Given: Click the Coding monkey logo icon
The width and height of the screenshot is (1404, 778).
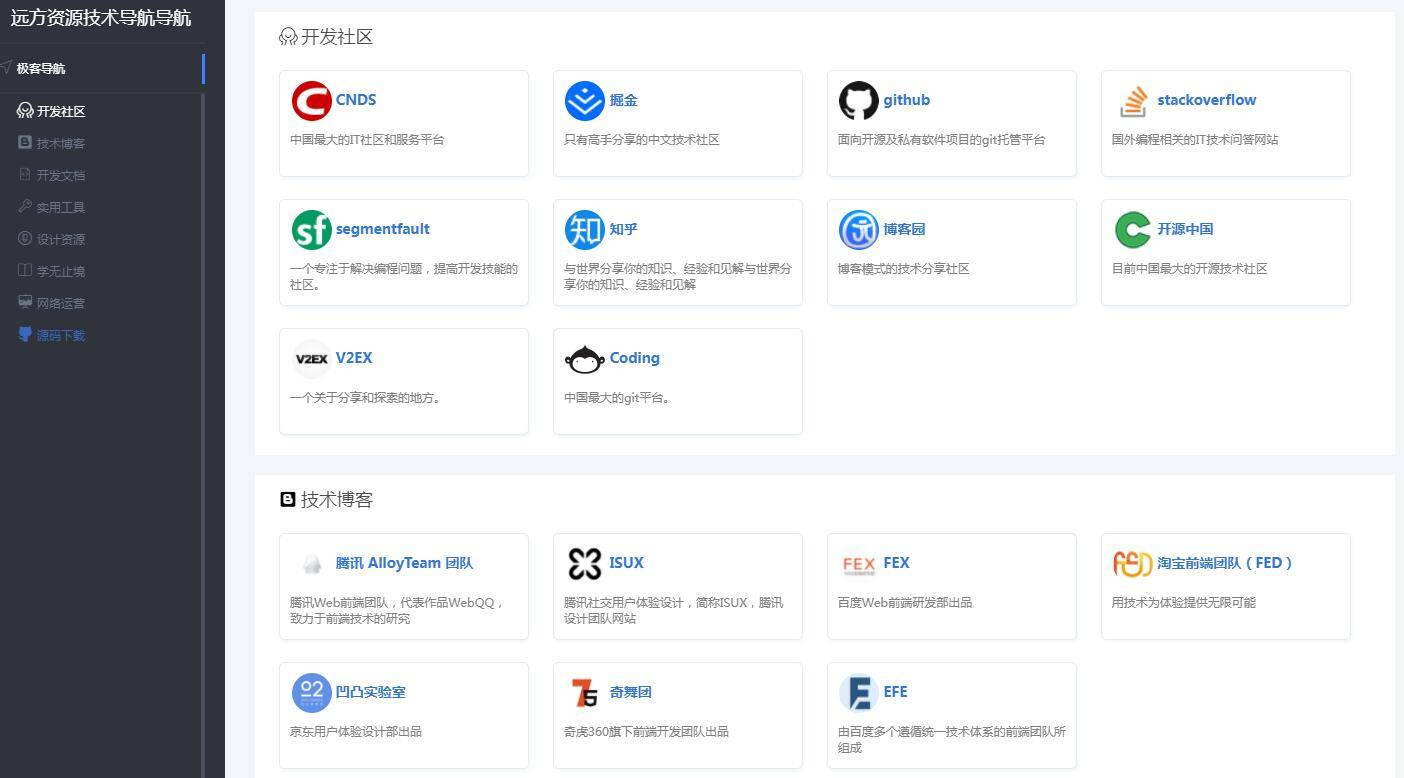Looking at the screenshot, I should click(585, 359).
